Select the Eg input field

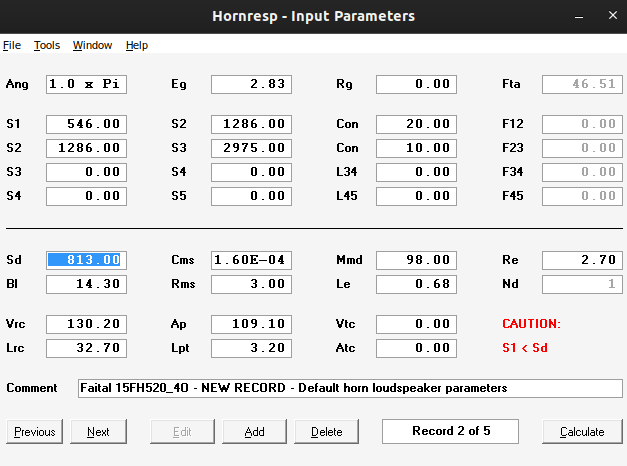(x=252, y=84)
